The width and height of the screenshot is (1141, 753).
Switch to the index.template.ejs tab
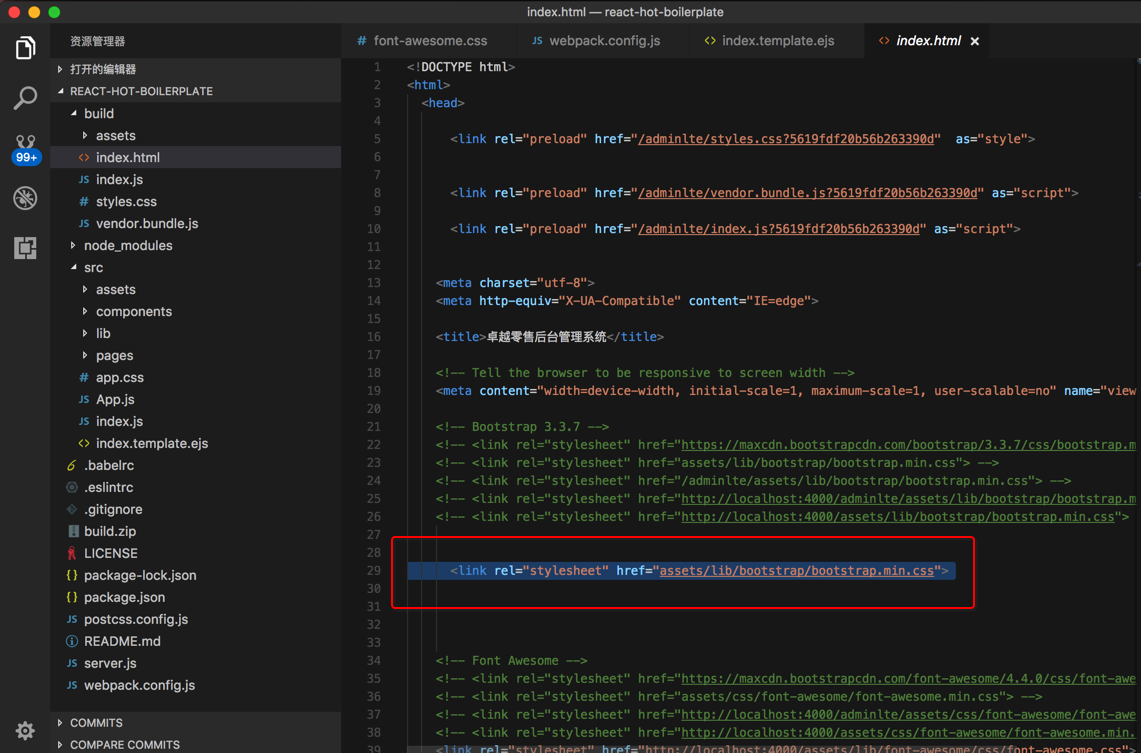[777, 41]
